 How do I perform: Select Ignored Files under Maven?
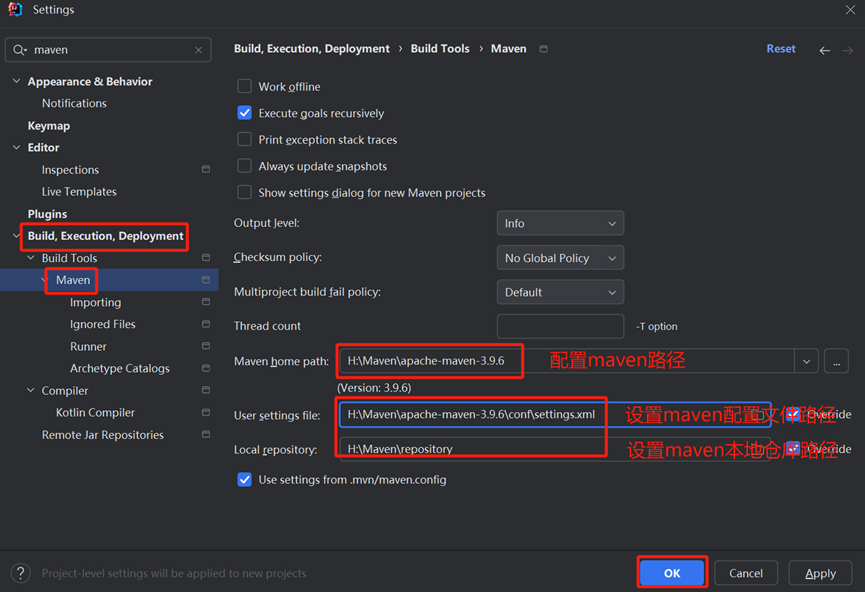coord(103,324)
